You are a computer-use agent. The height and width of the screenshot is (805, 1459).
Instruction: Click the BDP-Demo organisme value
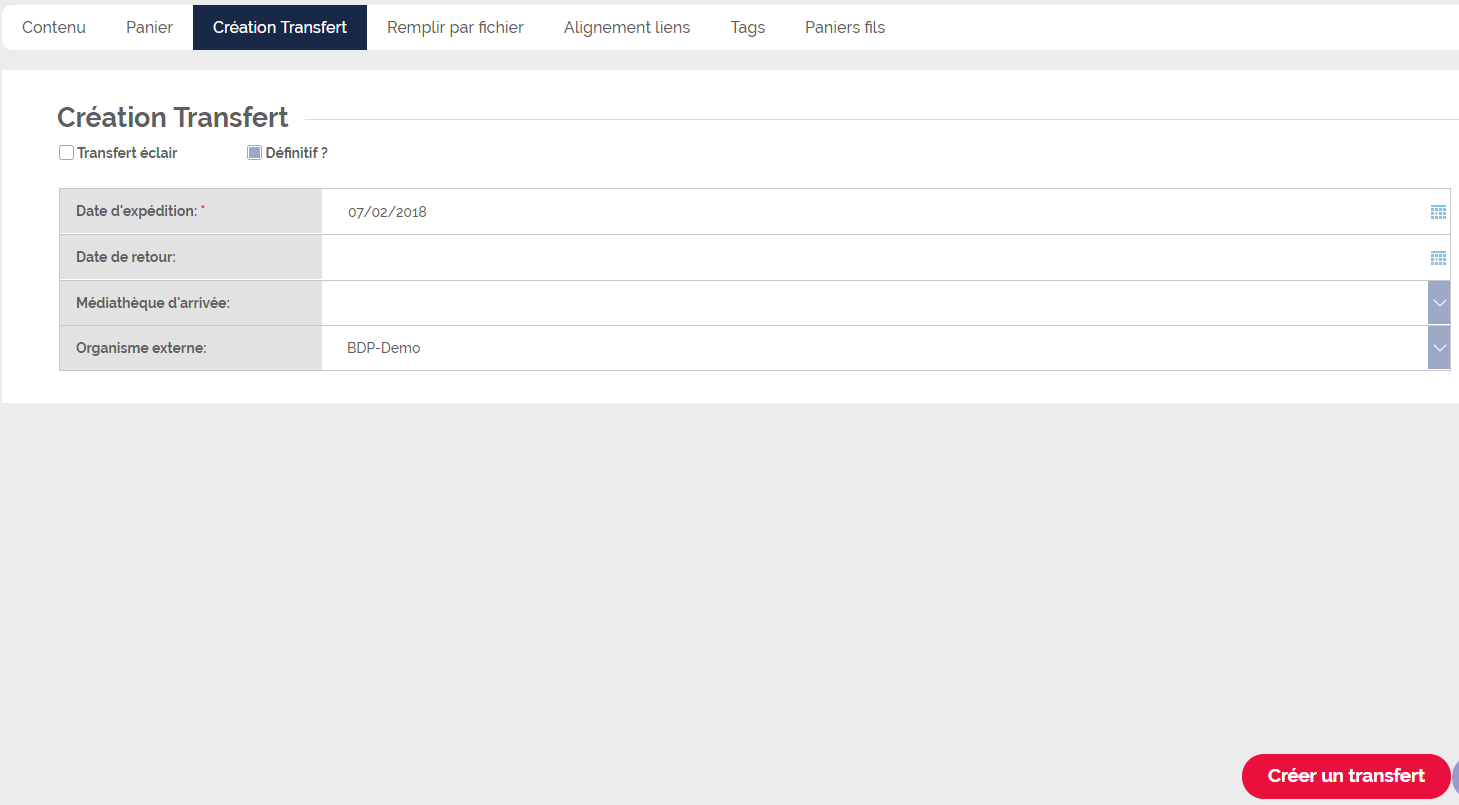coord(384,348)
